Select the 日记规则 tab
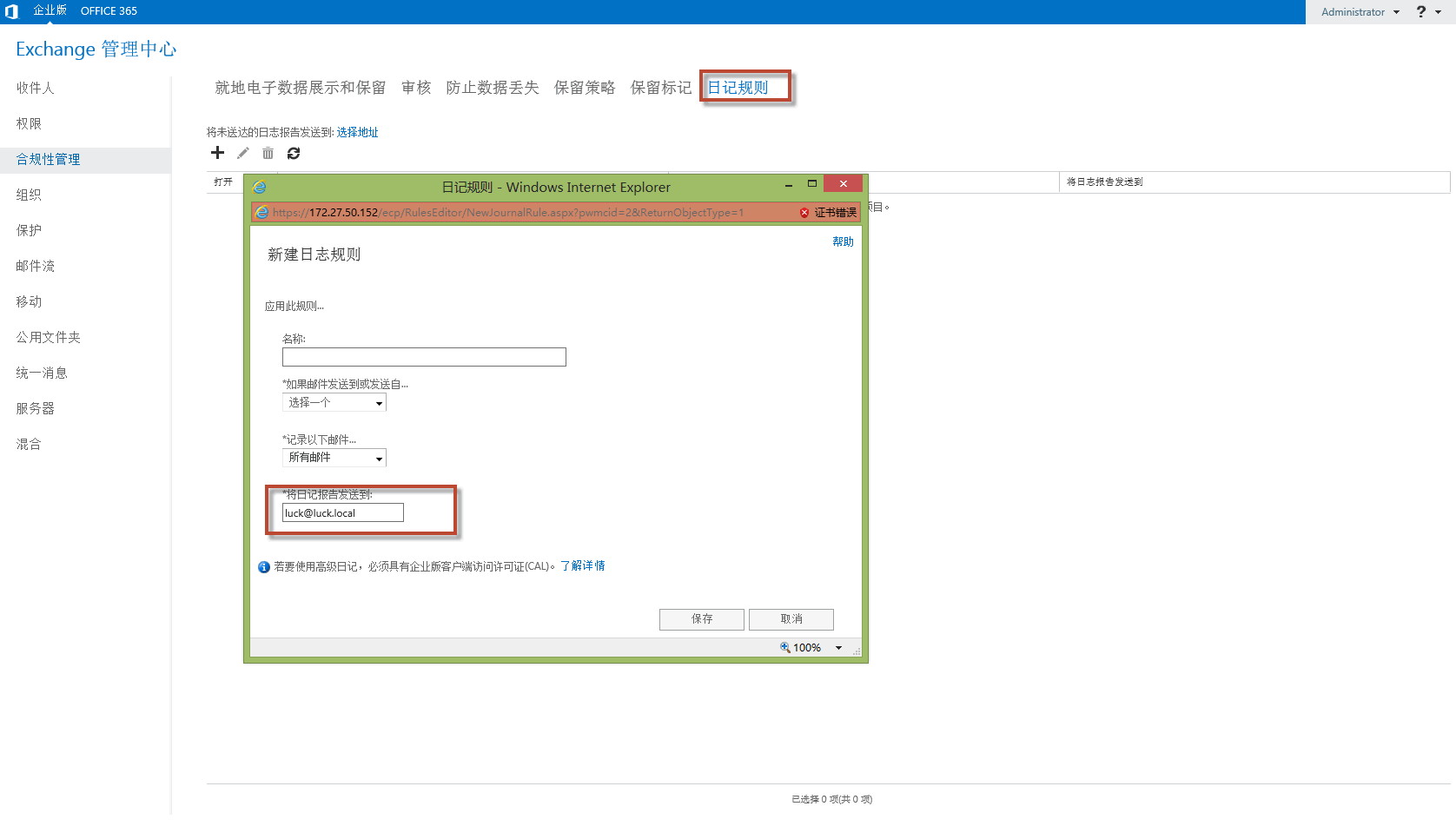This screenshot has height=826, width=1456. point(738,88)
